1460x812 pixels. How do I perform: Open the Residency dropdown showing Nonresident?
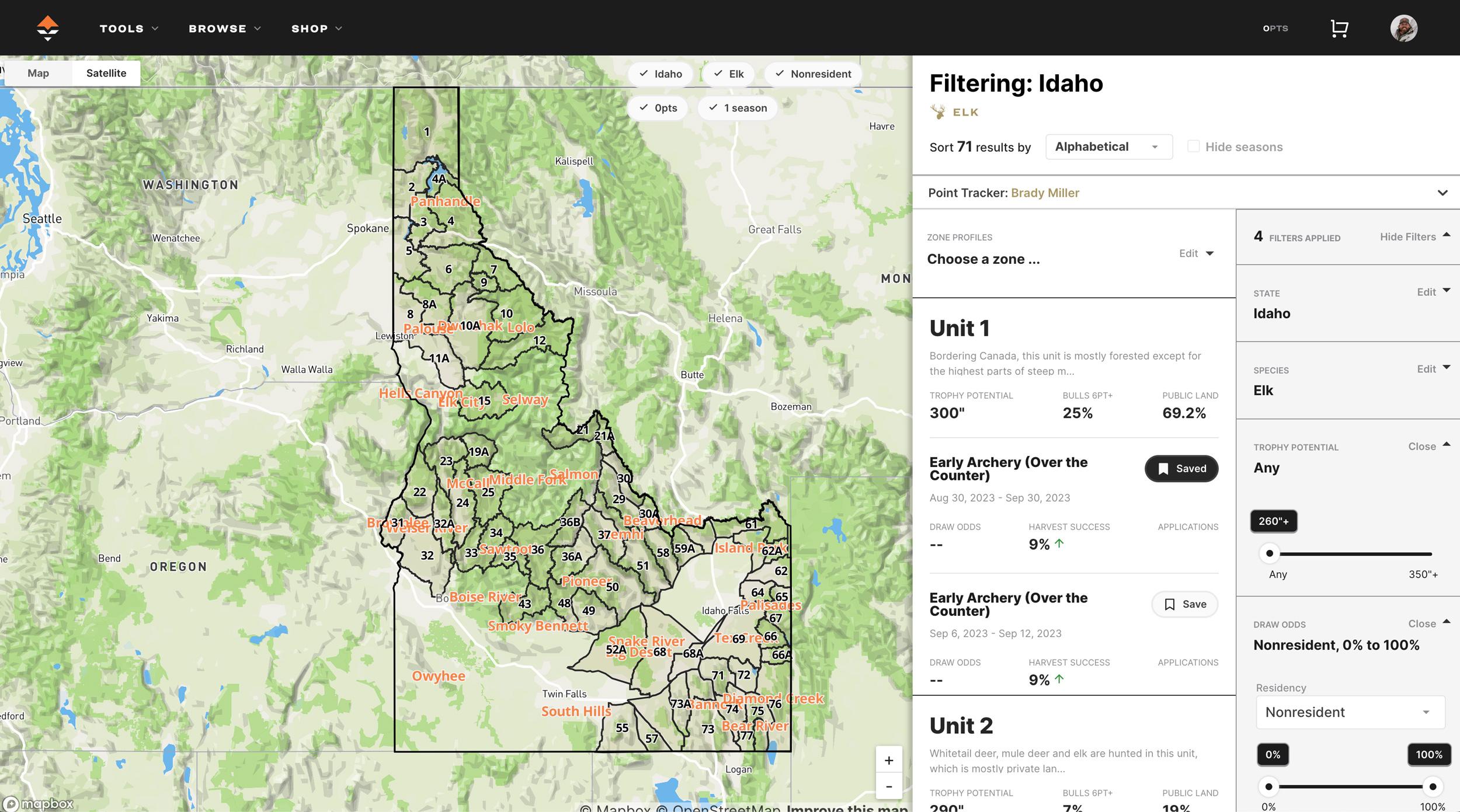tap(1350, 712)
